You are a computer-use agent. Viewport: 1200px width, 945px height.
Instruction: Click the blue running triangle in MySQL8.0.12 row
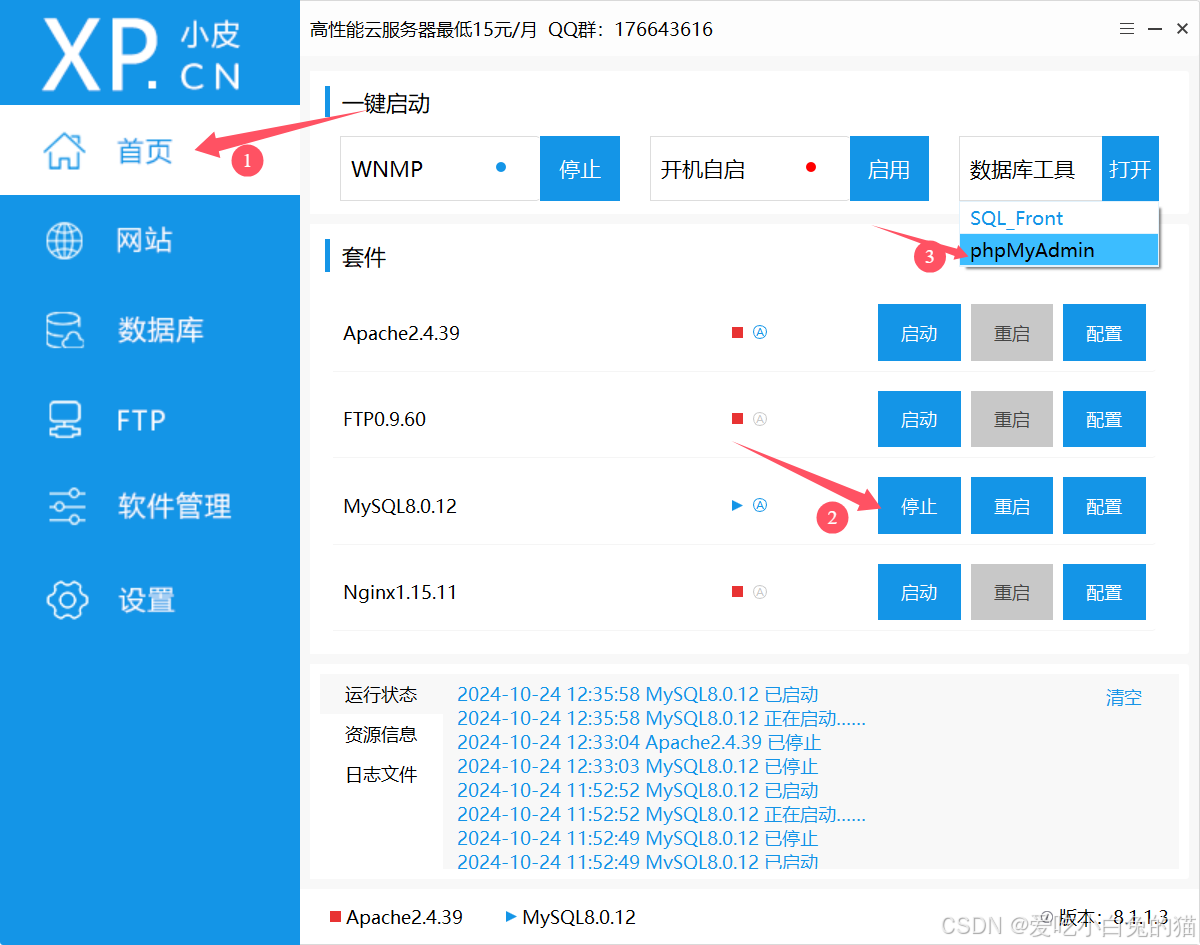(x=737, y=506)
